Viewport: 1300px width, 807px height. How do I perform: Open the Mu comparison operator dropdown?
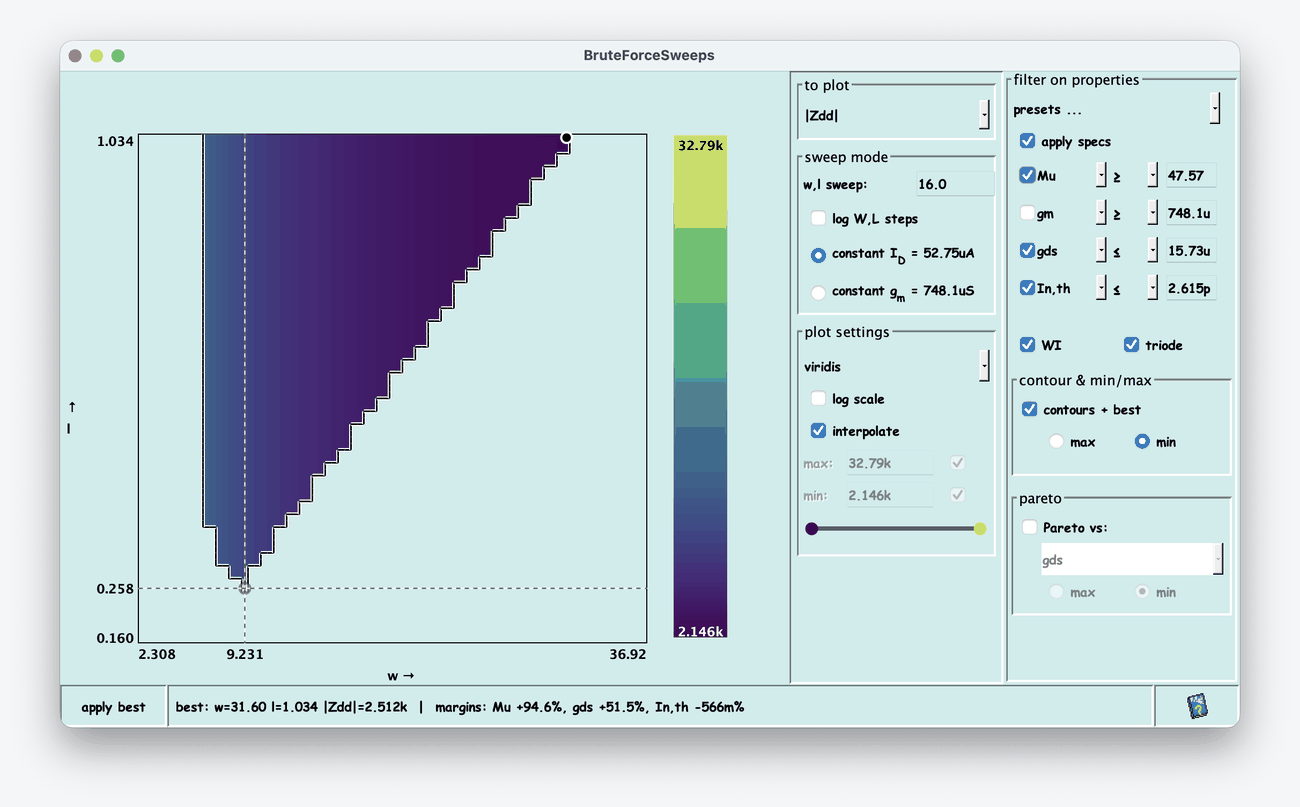[1151, 176]
